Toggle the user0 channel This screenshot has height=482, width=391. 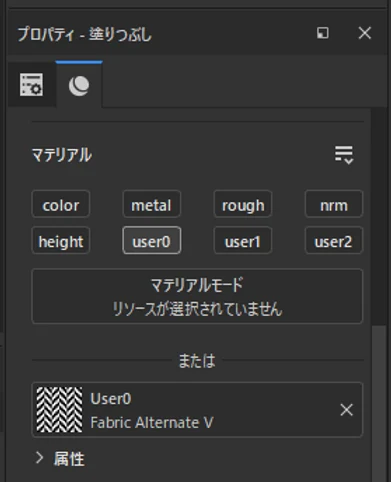click(x=152, y=241)
